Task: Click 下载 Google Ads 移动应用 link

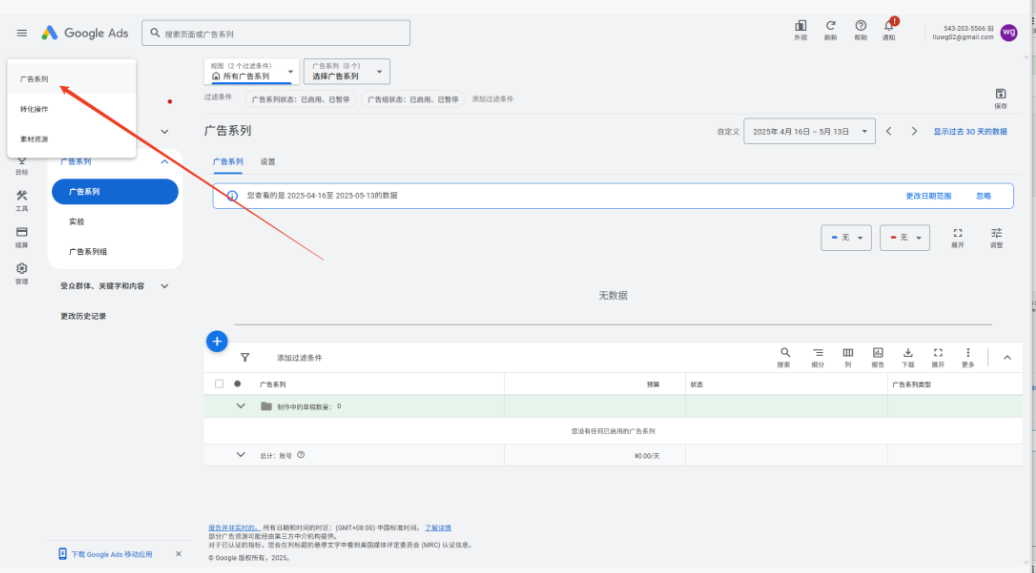Action: 112,554
